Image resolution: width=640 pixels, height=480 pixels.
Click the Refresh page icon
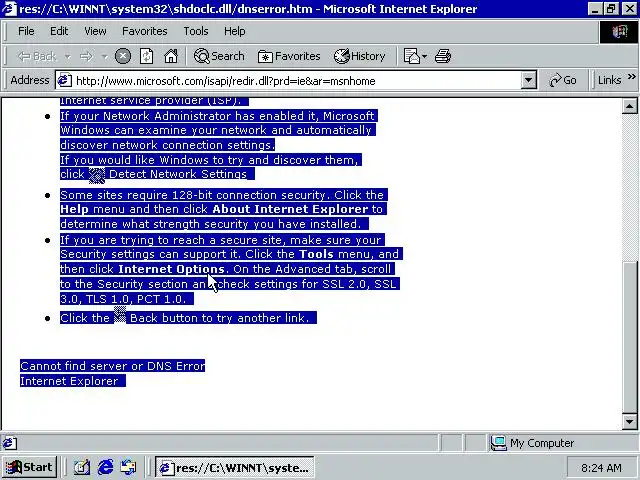click(147, 56)
